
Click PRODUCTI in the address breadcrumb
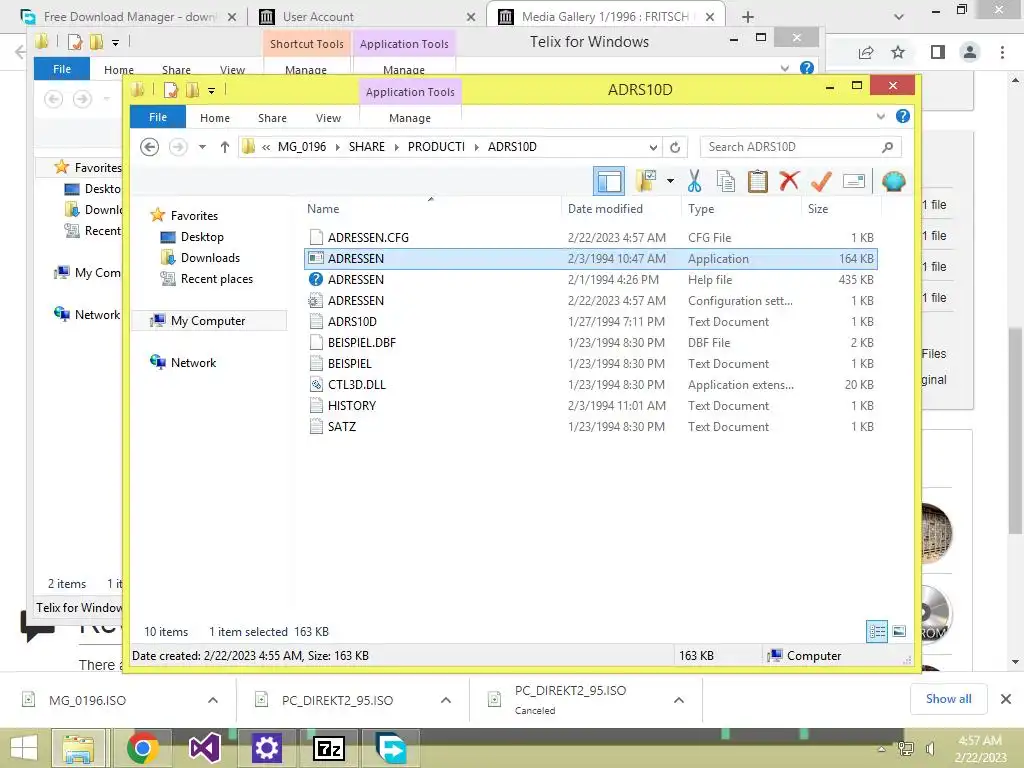[436, 147]
